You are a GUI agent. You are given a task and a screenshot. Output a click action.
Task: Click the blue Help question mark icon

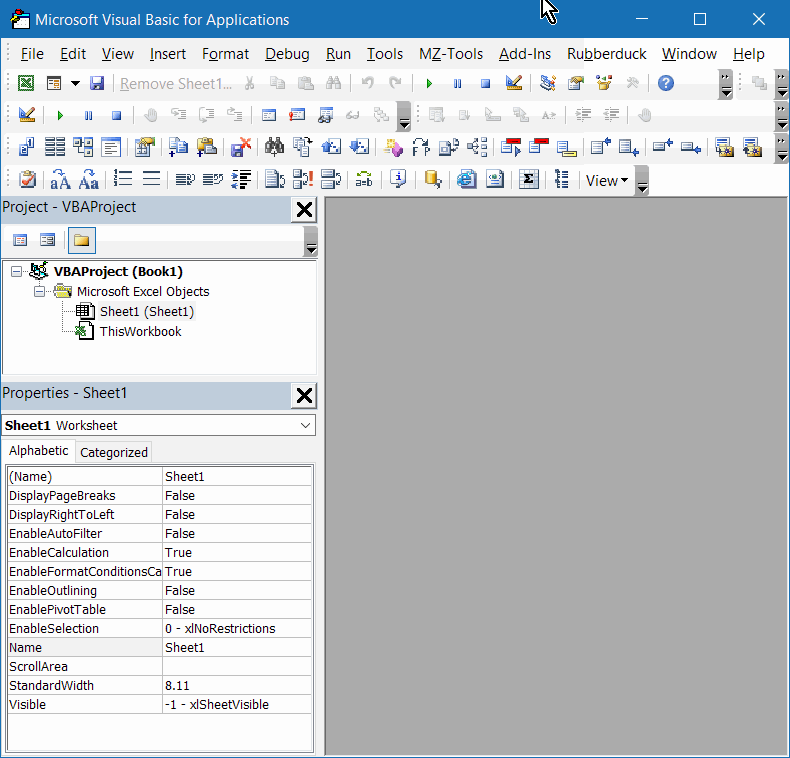click(666, 83)
